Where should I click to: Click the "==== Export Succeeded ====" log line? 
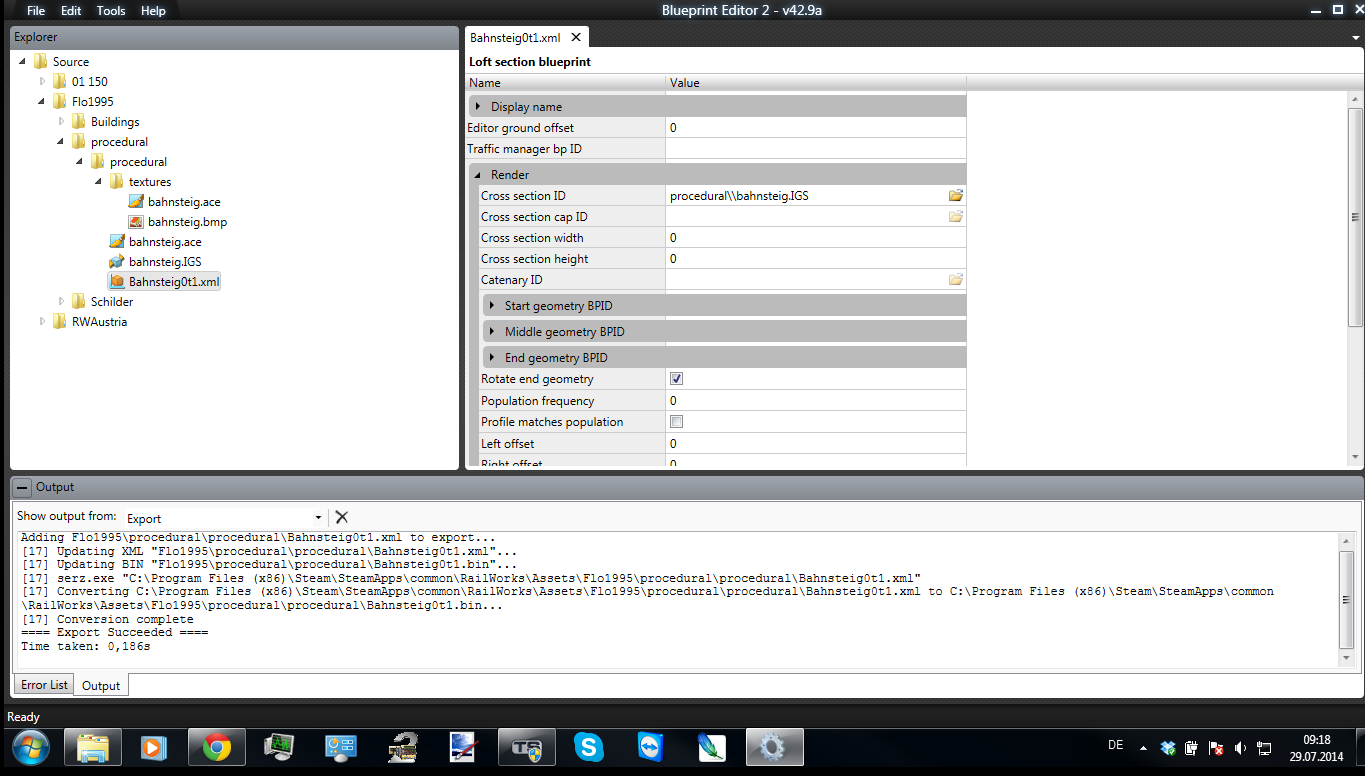[x=115, y=633]
